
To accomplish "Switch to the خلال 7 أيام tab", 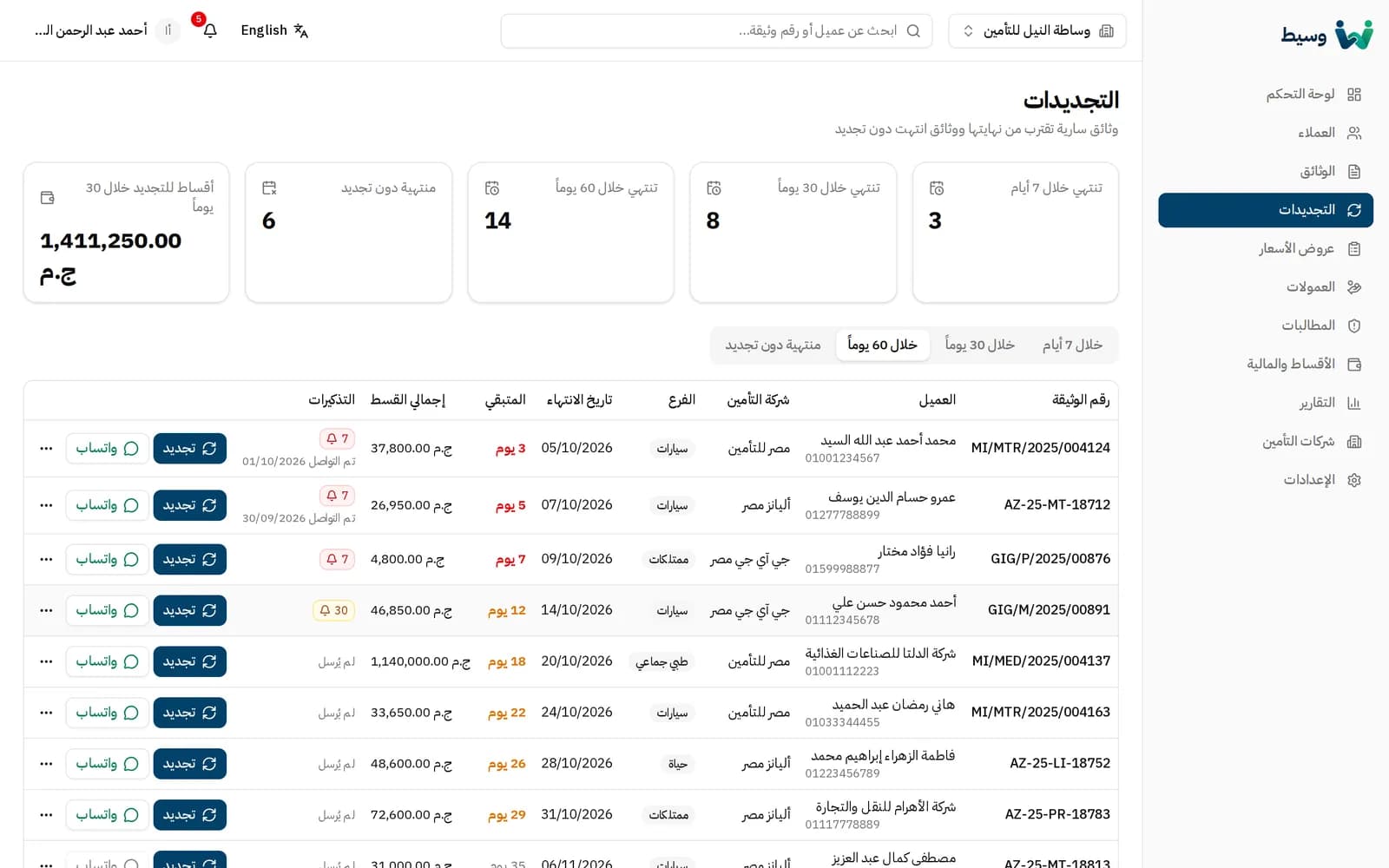I will [x=1072, y=345].
